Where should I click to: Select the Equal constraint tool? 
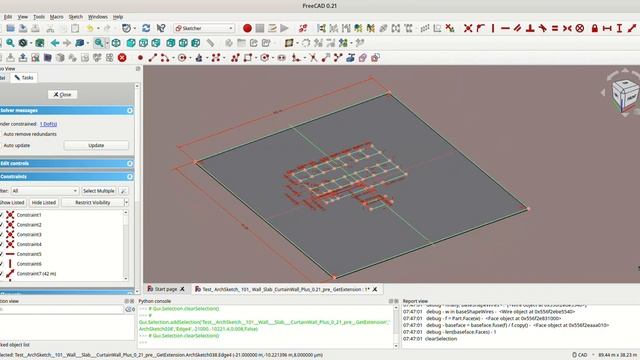[555, 28]
